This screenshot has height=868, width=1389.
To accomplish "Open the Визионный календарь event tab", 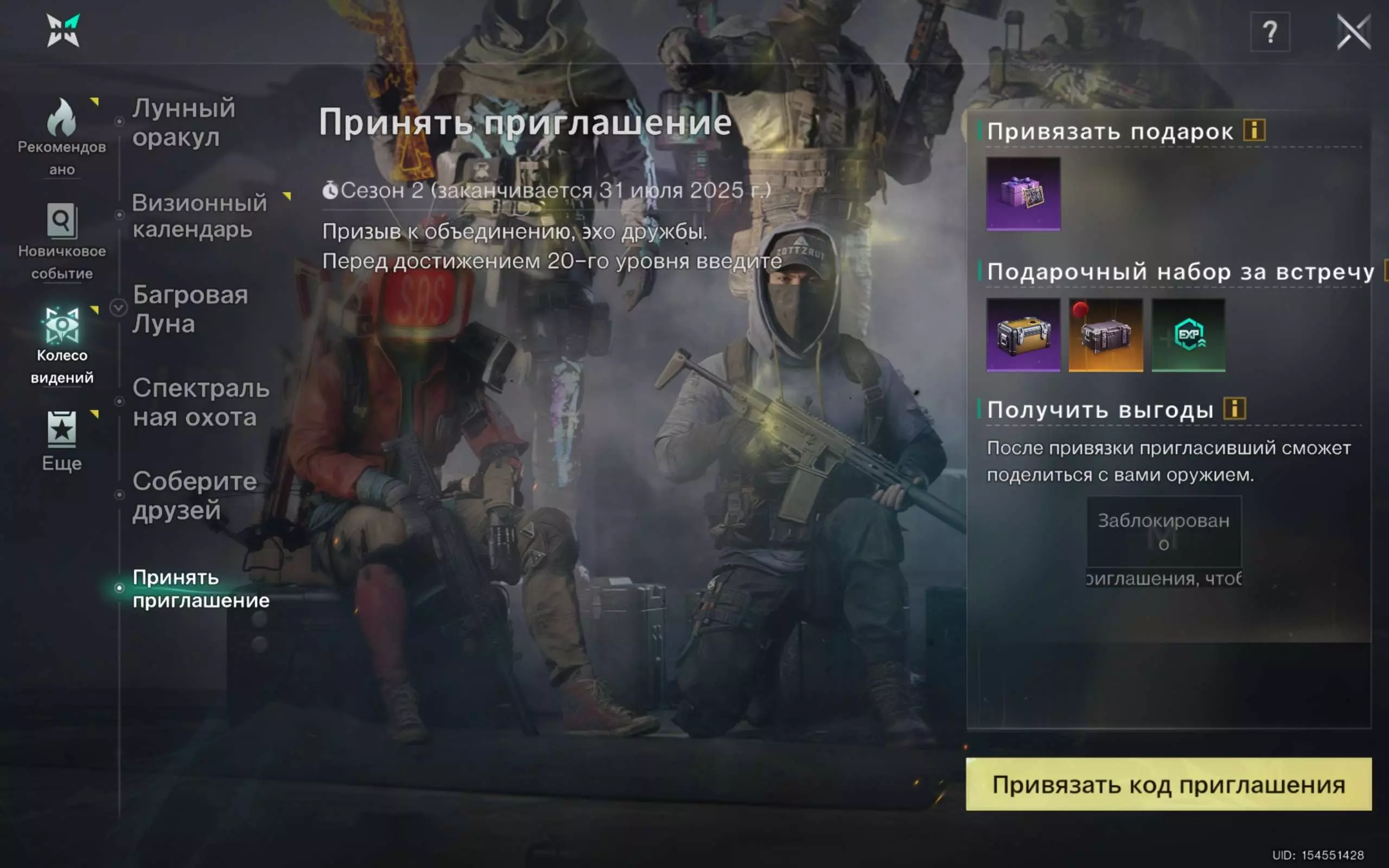I will 199,216.
